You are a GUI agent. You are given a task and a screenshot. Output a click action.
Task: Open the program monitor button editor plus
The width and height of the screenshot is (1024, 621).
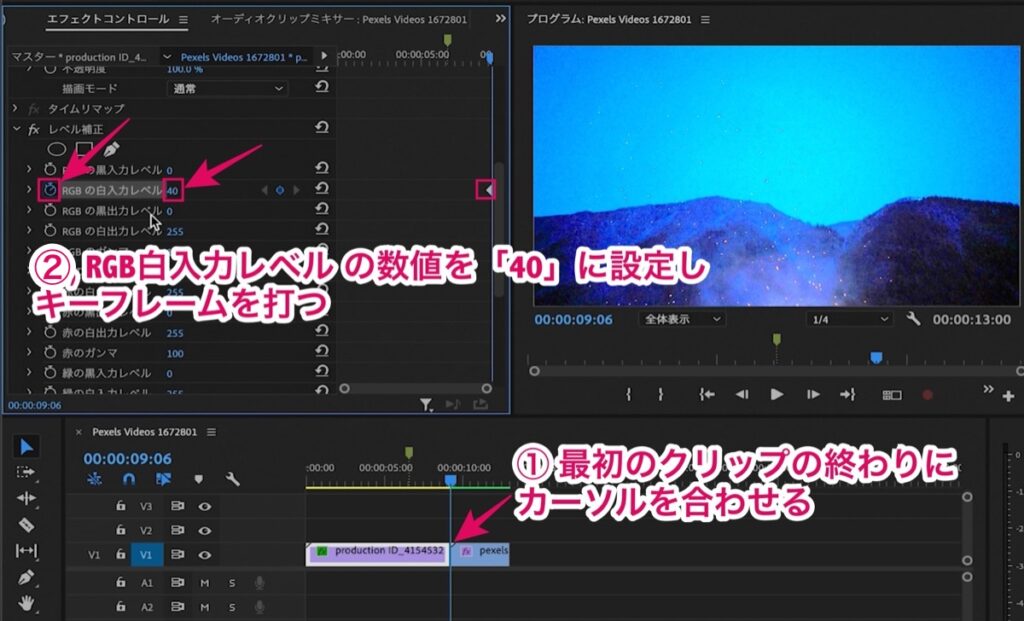point(1008,396)
